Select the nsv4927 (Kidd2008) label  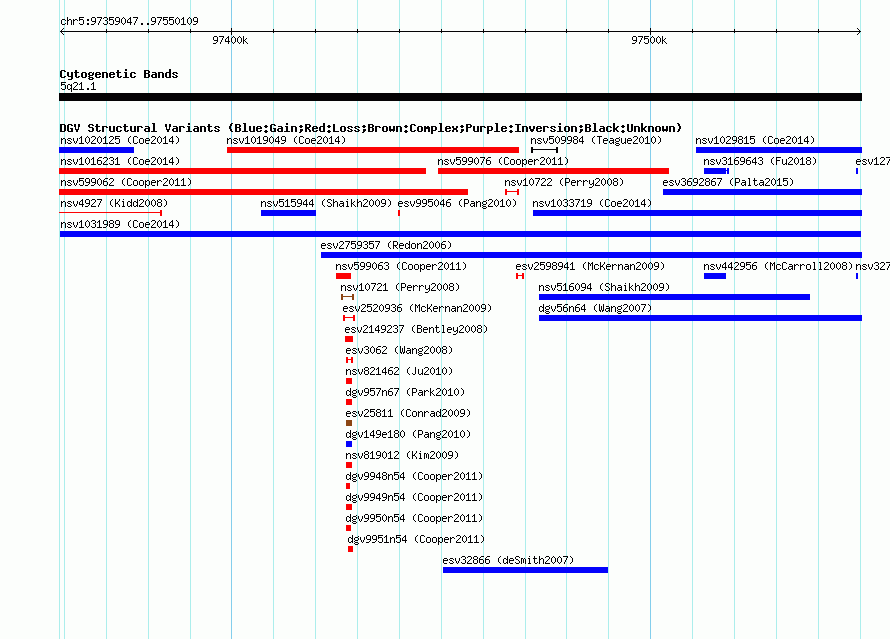pyautogui.click(x=114, y=203)
